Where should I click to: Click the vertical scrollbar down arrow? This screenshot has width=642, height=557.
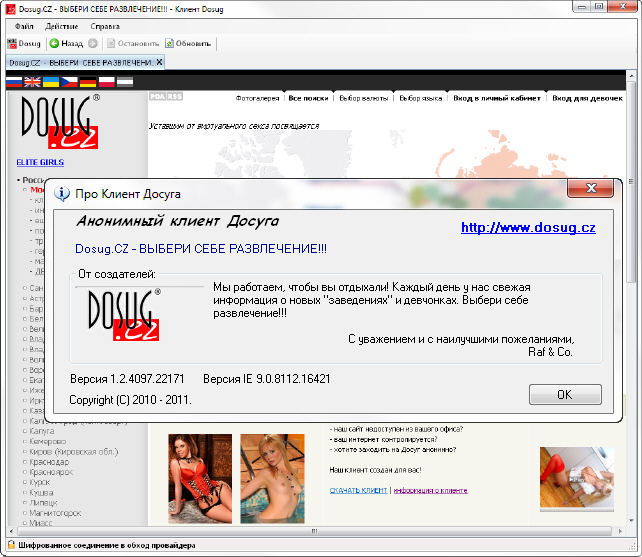tap(631, 520)
